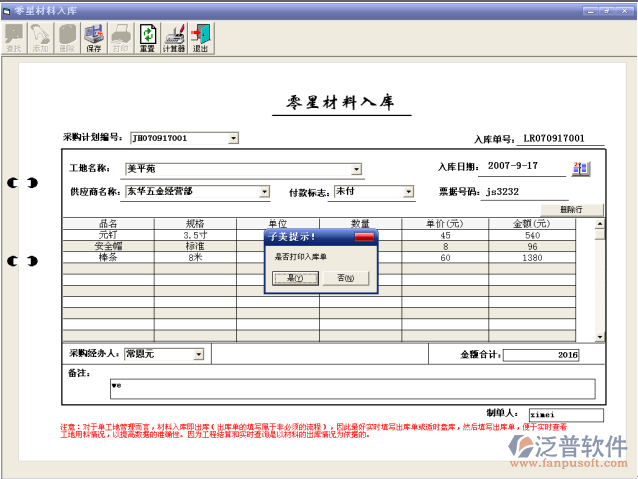Click the 退出 (Exit) toolbar icon

point(200,37)
